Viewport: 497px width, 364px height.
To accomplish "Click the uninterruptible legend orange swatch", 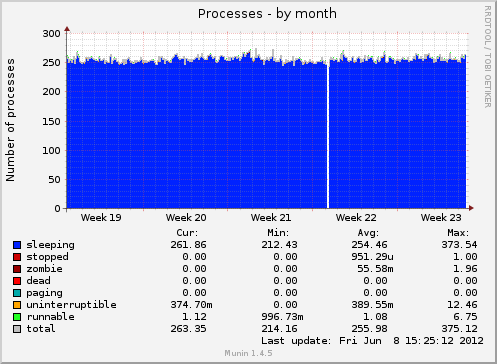I will pos(17,305).
